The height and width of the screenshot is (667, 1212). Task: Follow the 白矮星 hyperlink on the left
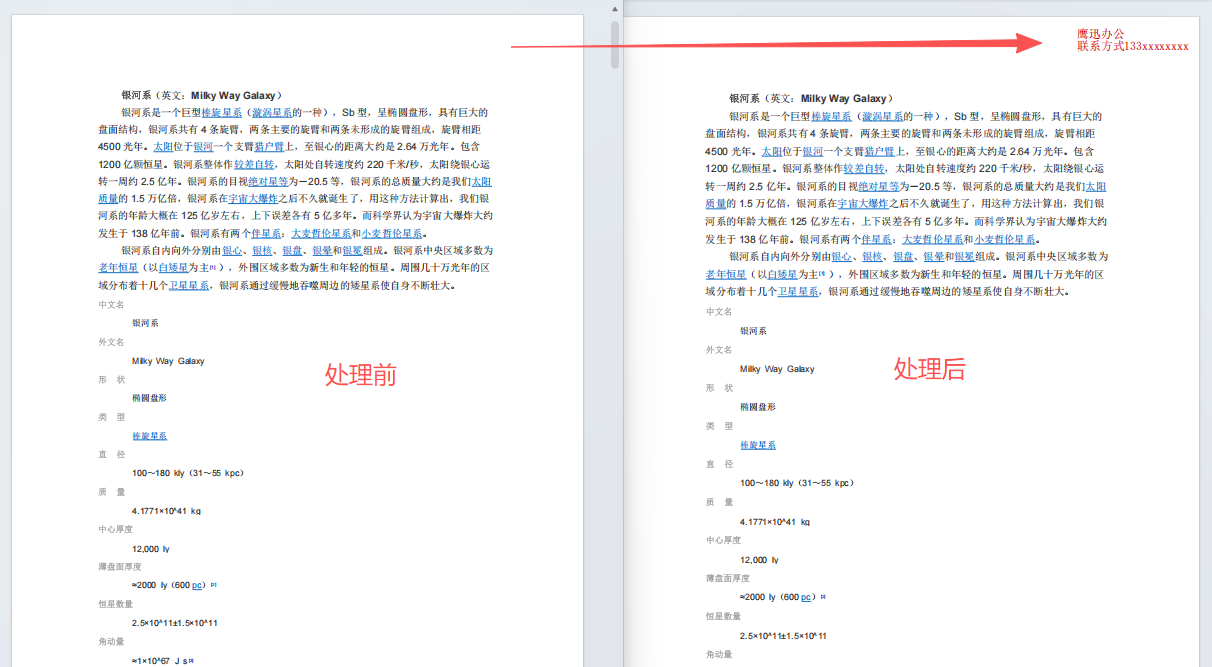pyautogui.click(x=172, y=265)
